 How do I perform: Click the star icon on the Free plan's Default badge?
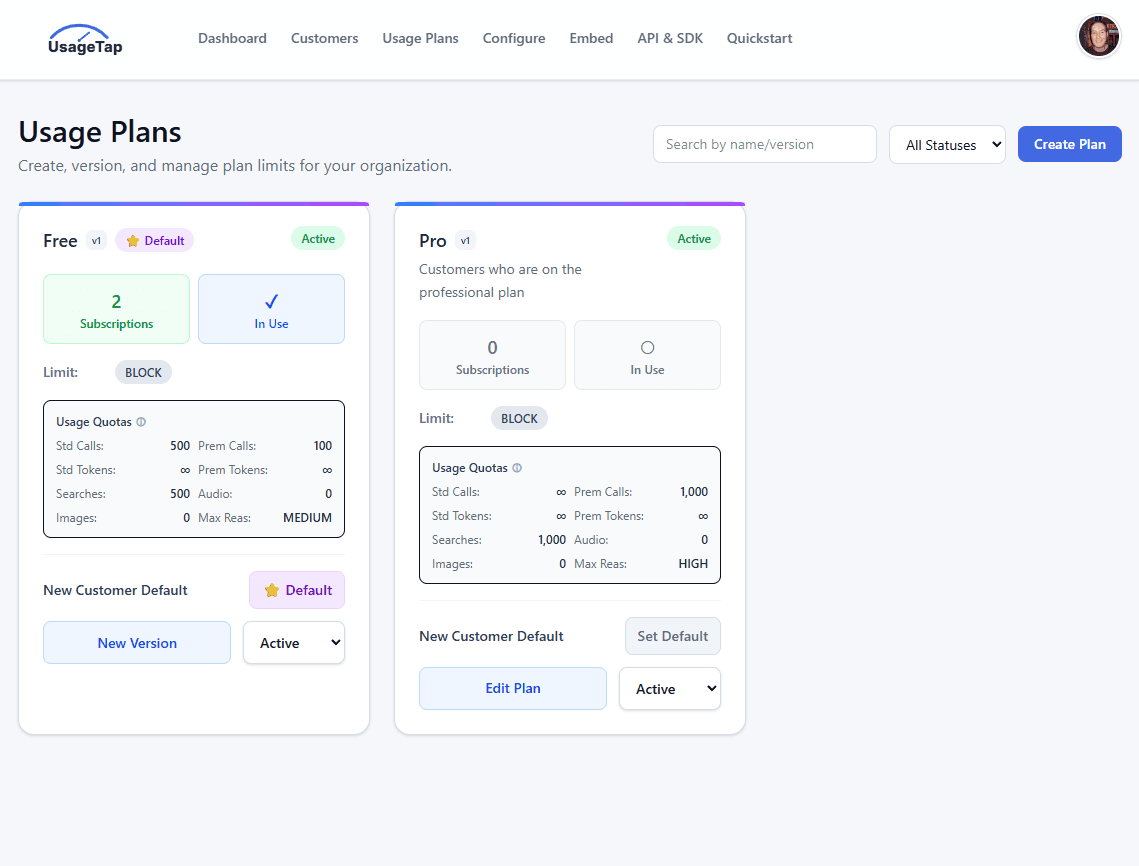click(134, 240)
